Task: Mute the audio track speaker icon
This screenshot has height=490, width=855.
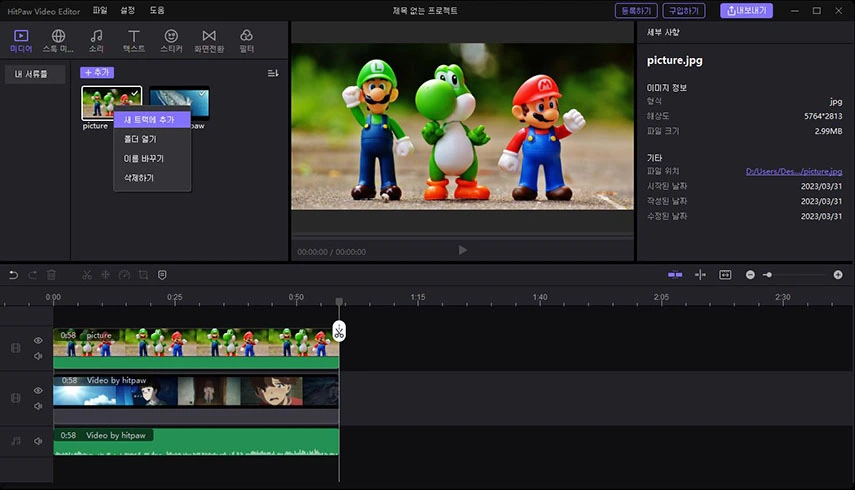Action: [38, 441]
